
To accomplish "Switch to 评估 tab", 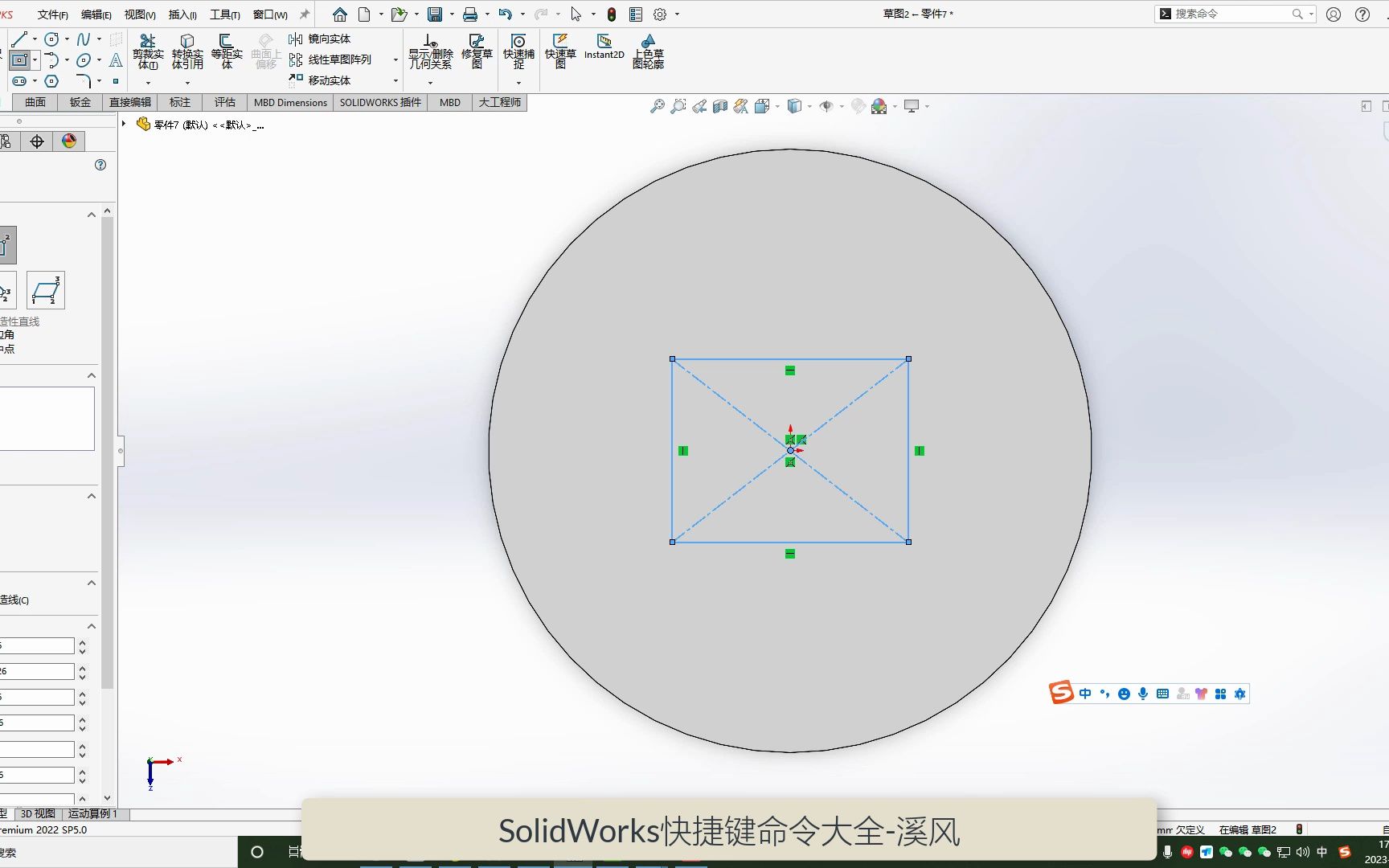I will point(225,102).
